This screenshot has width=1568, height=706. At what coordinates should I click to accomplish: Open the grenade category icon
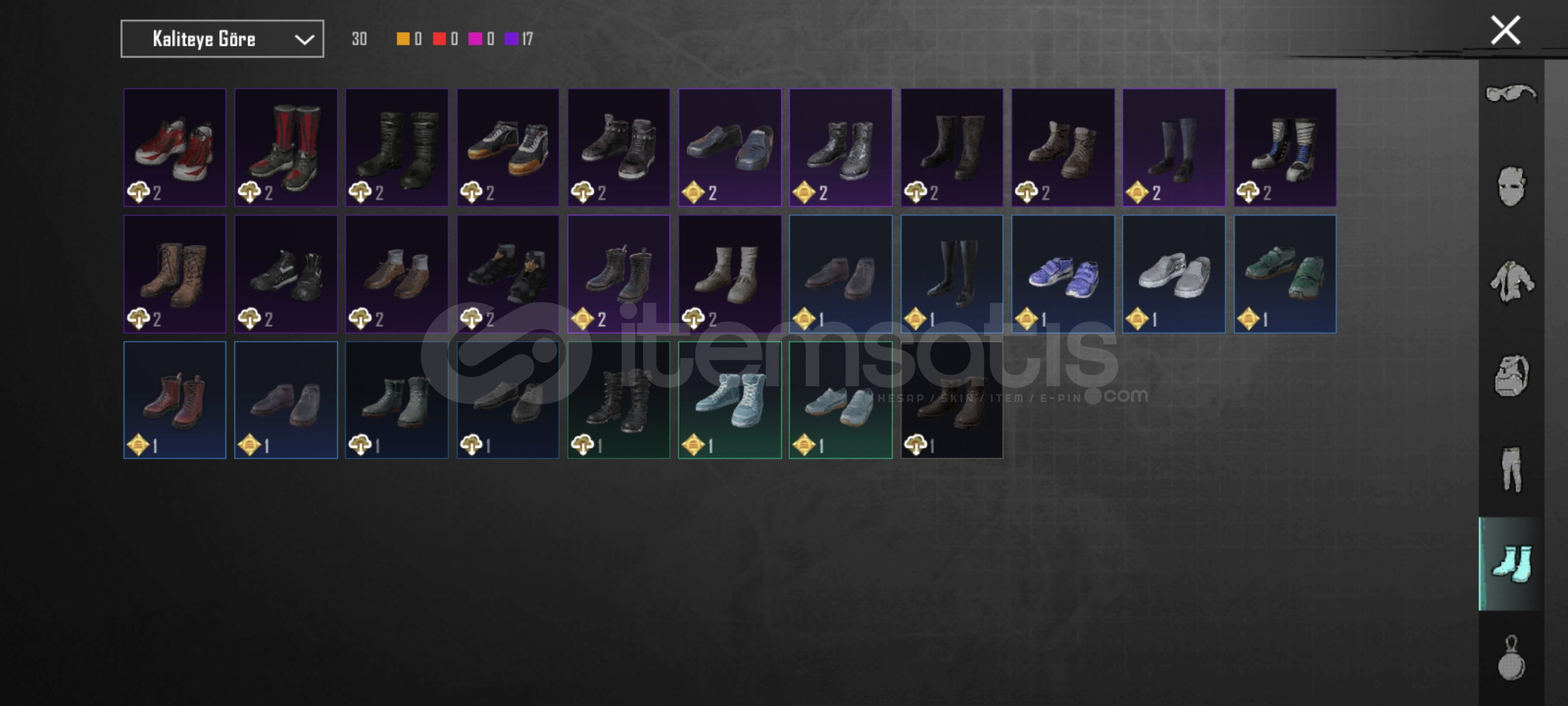coord(1511,658)
